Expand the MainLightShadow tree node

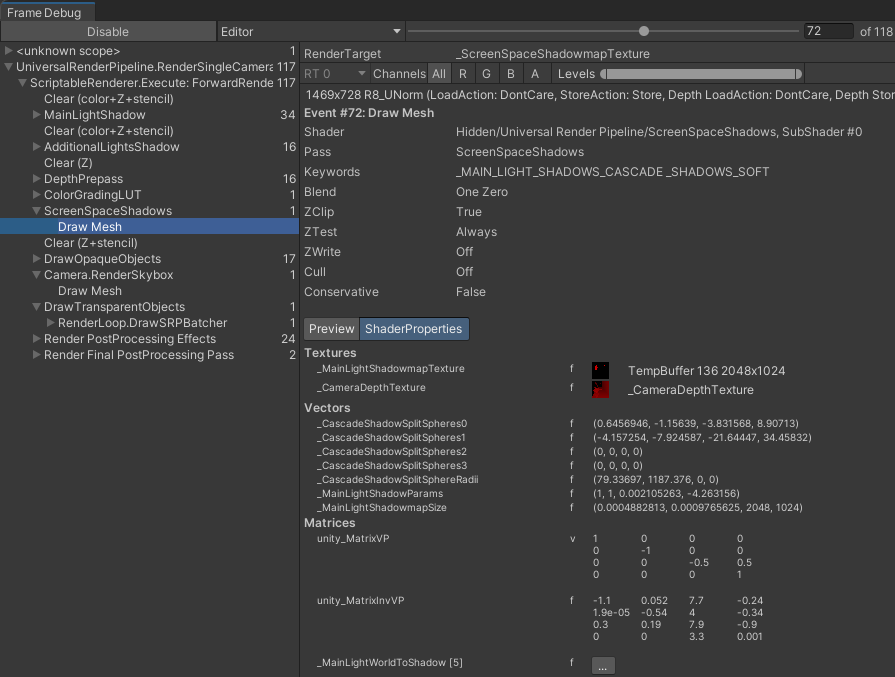37,115
